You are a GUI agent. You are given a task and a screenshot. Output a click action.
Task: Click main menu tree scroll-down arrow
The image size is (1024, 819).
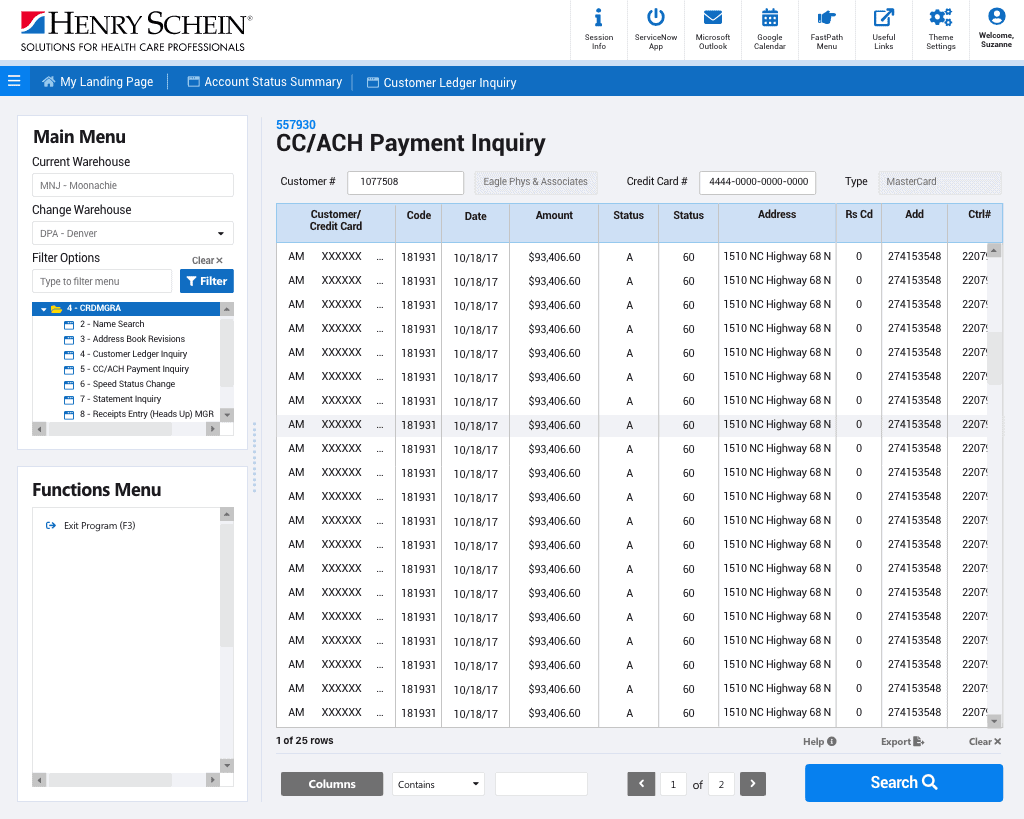coord(227,415)
